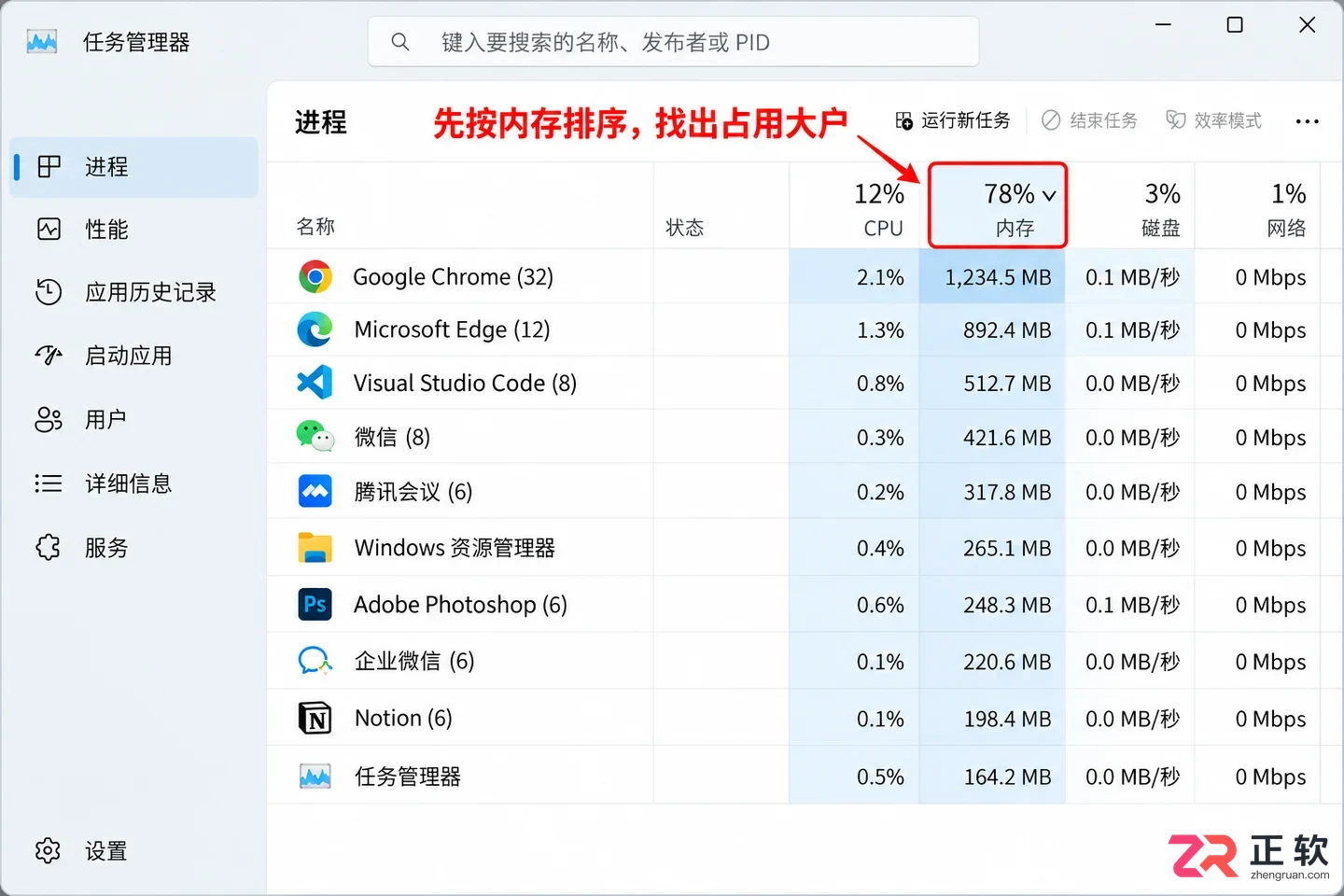Open the more options ellipsis menu

(1308, 121)
